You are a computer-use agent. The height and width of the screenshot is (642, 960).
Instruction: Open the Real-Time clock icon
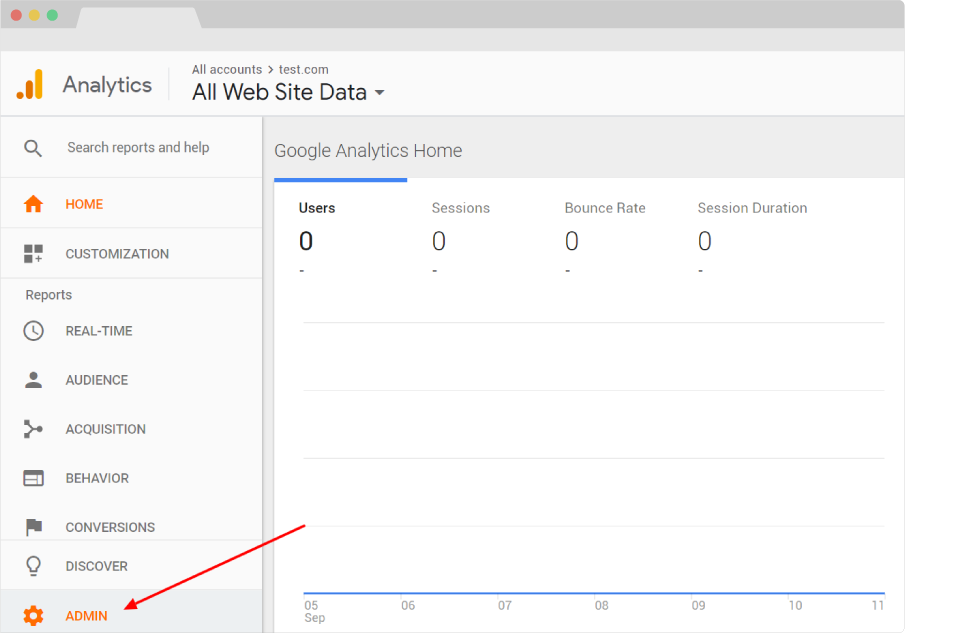[x=33, y=330]
